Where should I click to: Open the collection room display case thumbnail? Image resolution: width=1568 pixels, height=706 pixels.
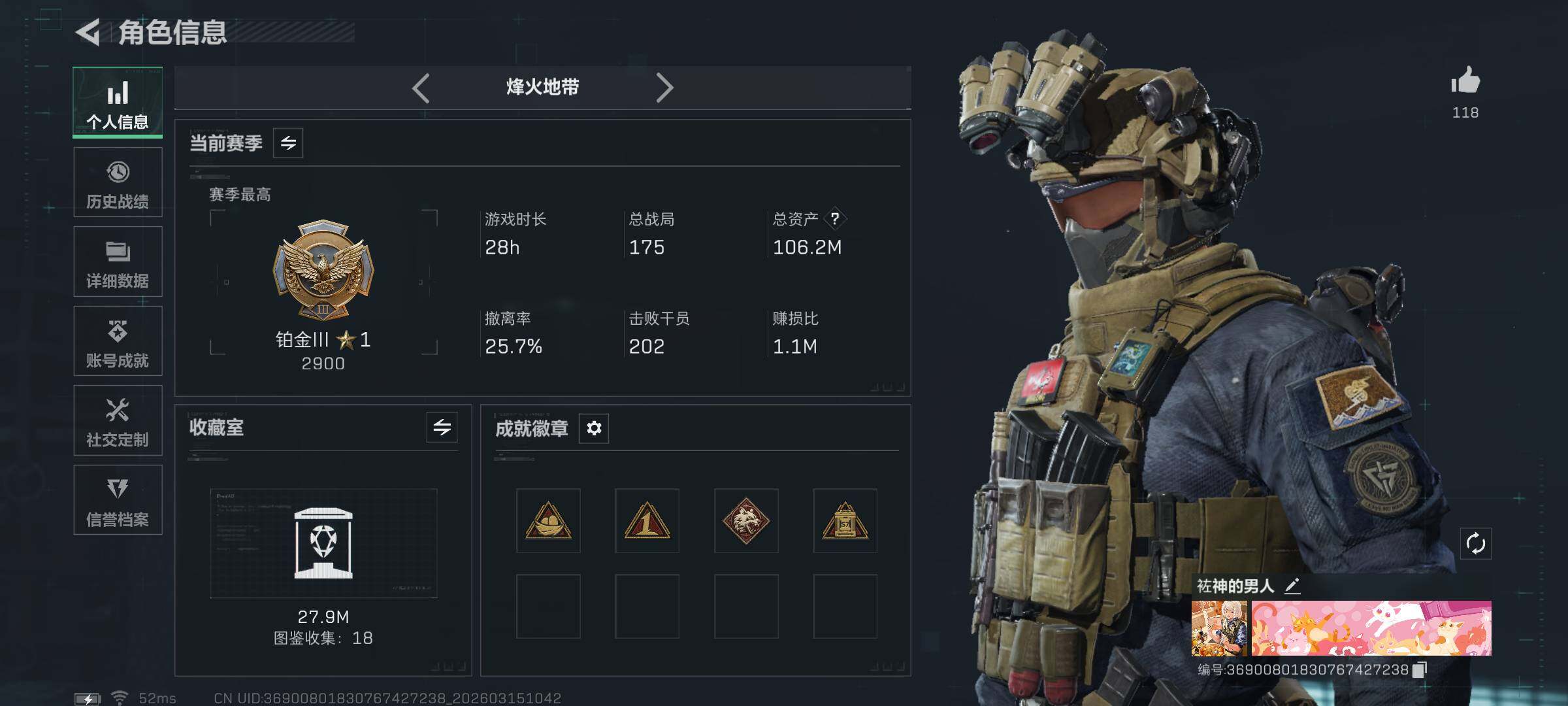coord(323,543)
